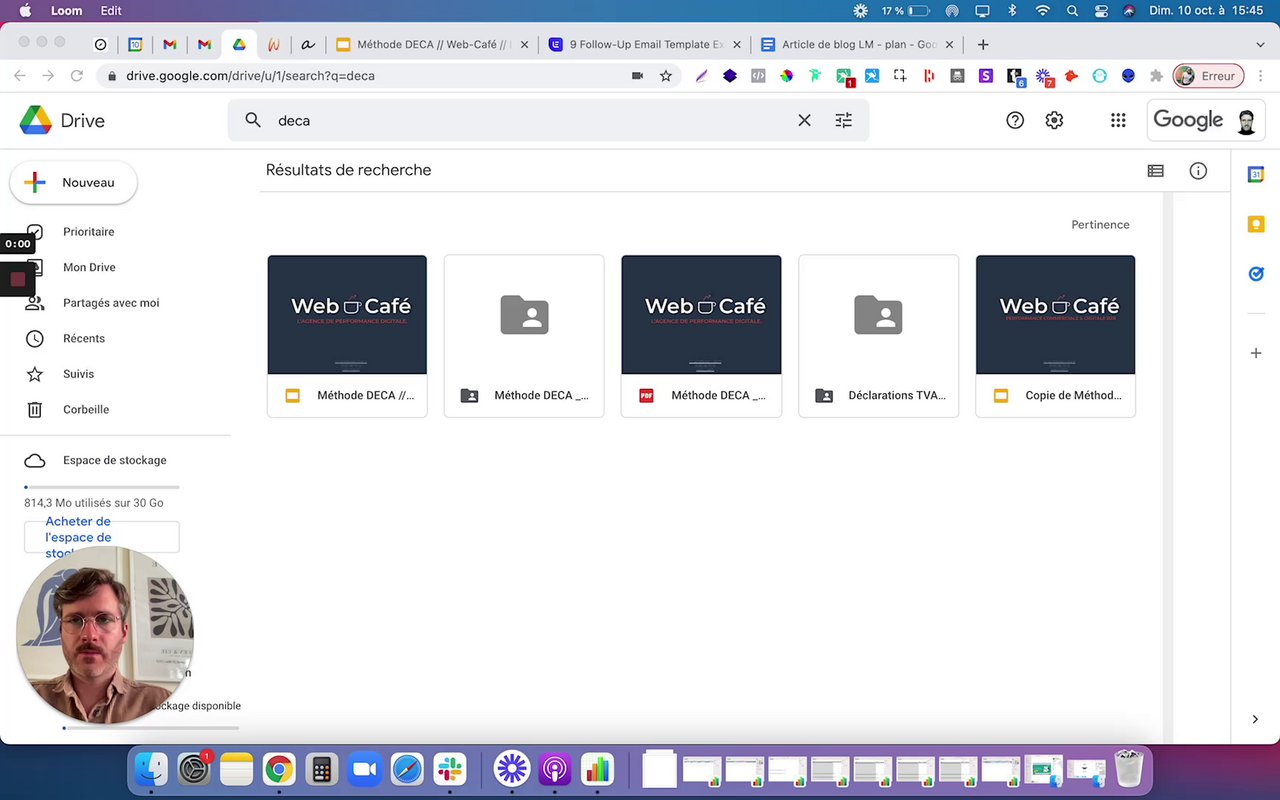Bookmark this page star icon
Screen dimensions: 1280x800
[666, 76]
